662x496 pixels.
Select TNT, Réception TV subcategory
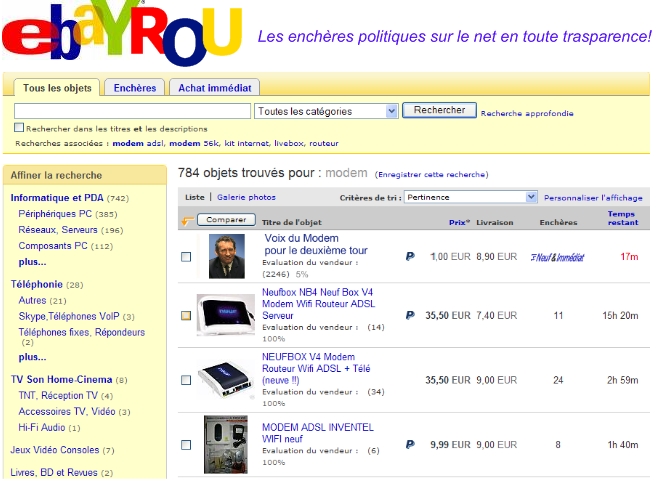58,396
